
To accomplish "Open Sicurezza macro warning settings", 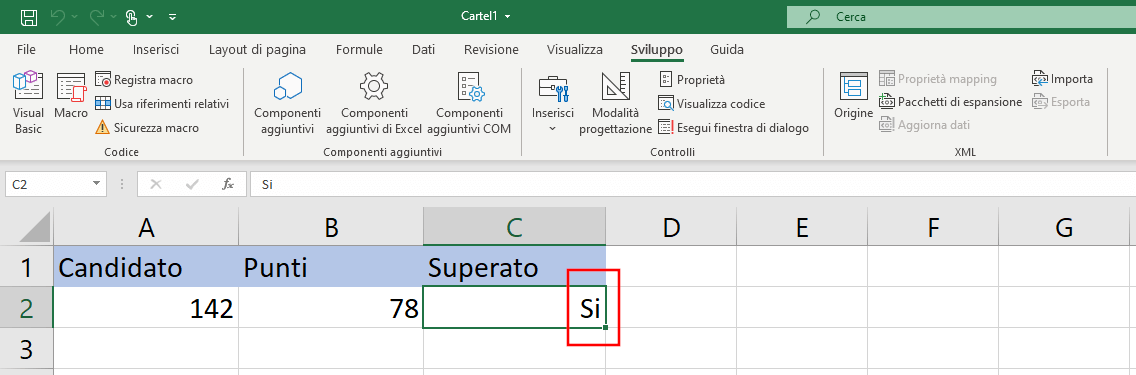I will click(147, 127).
